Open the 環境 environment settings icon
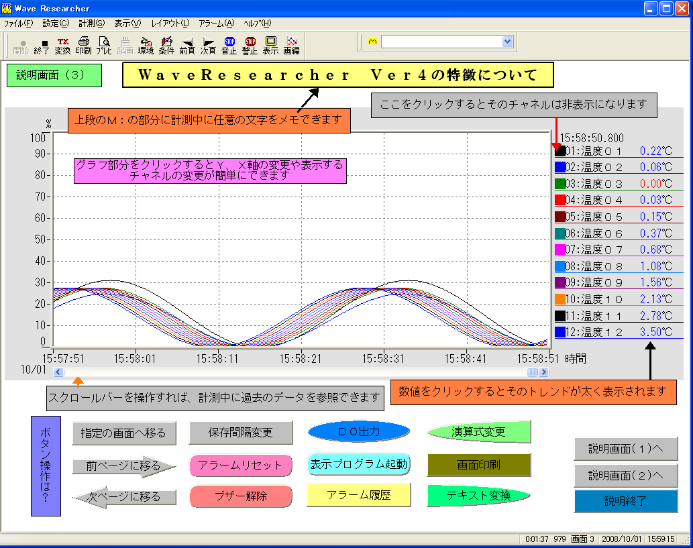Screen dimensions: 693x548 (145, 46)
